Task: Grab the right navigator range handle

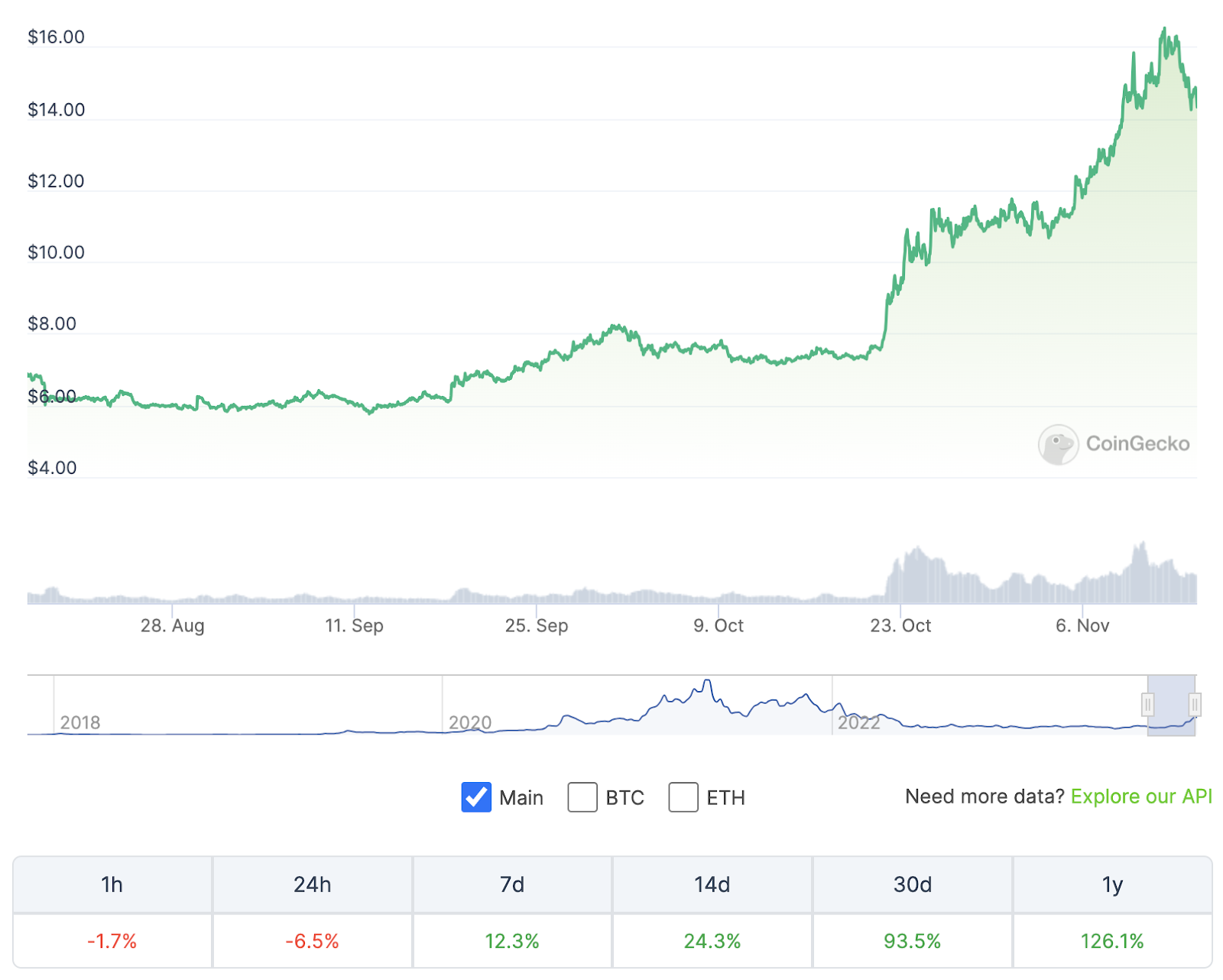Action: 1195,704
